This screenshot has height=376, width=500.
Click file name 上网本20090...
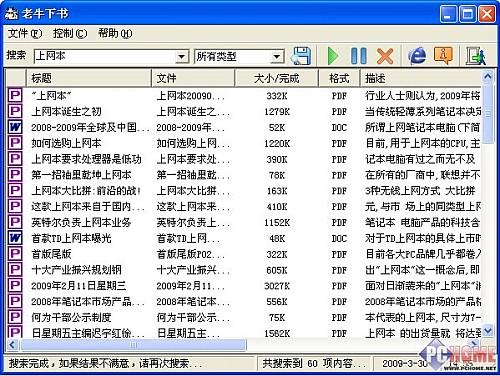click(x=190, y=96)
